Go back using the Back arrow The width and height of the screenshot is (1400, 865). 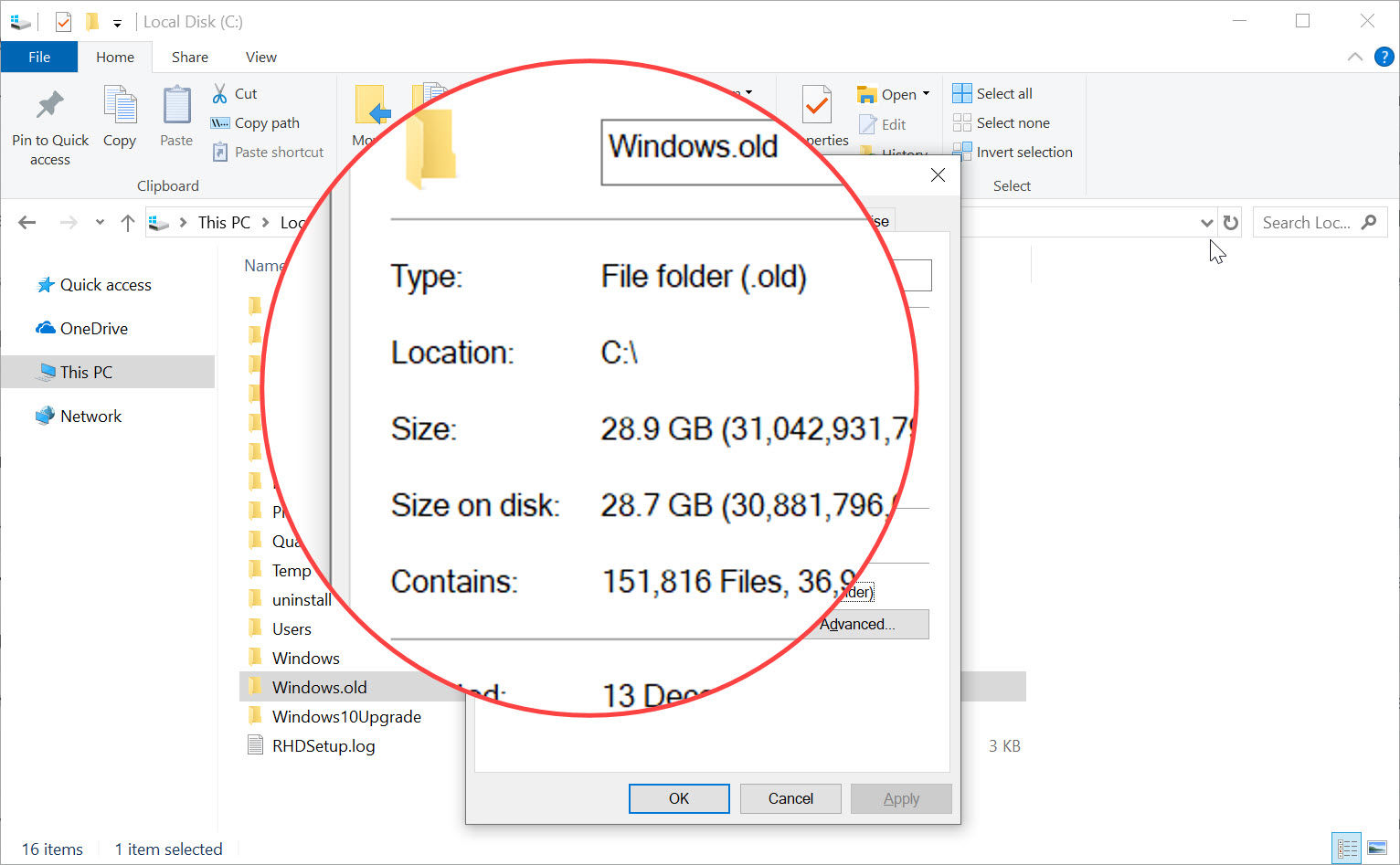point(27,222)
